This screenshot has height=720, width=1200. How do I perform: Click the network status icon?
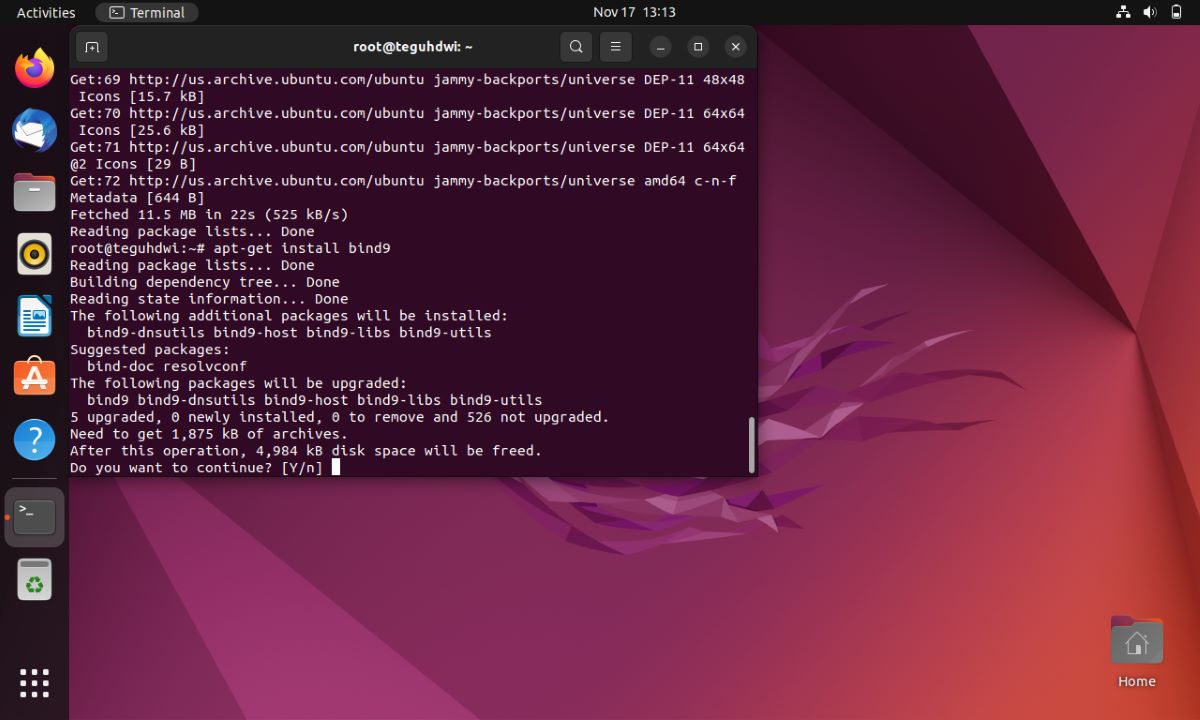pyautogui.click(x=1123, y=13)
